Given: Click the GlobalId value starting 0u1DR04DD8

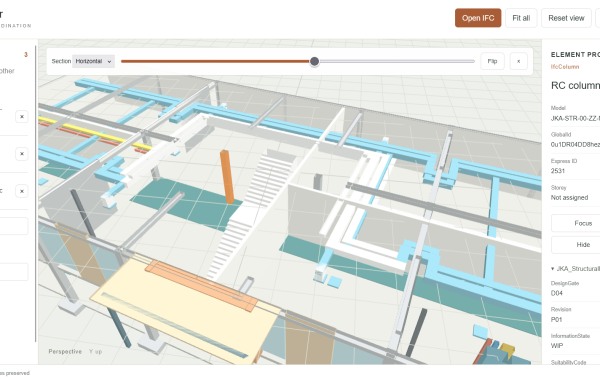Looking at the screenshot, I should tap(575, 144).
